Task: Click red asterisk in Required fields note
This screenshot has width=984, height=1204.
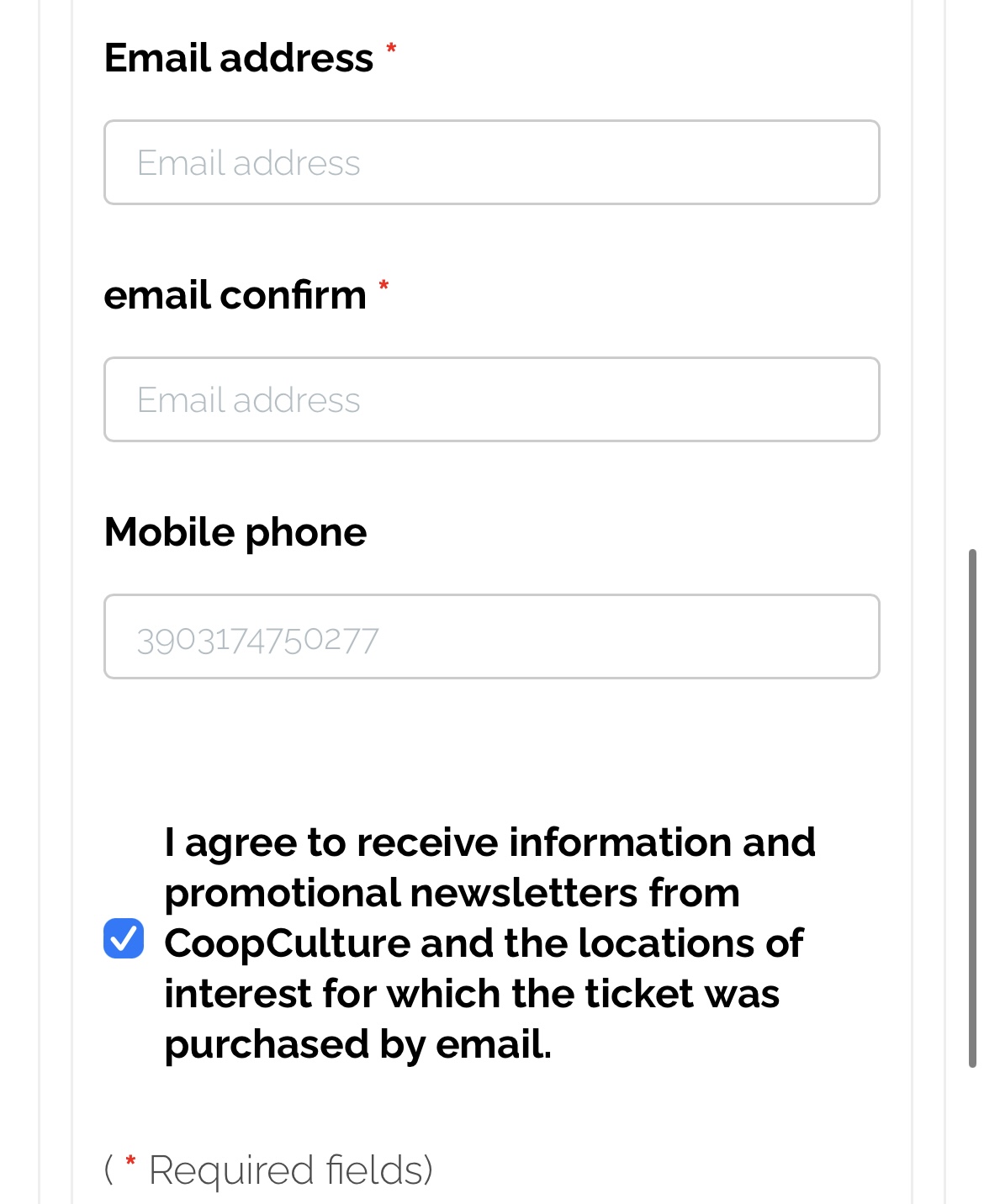Action: [130, 1161]
